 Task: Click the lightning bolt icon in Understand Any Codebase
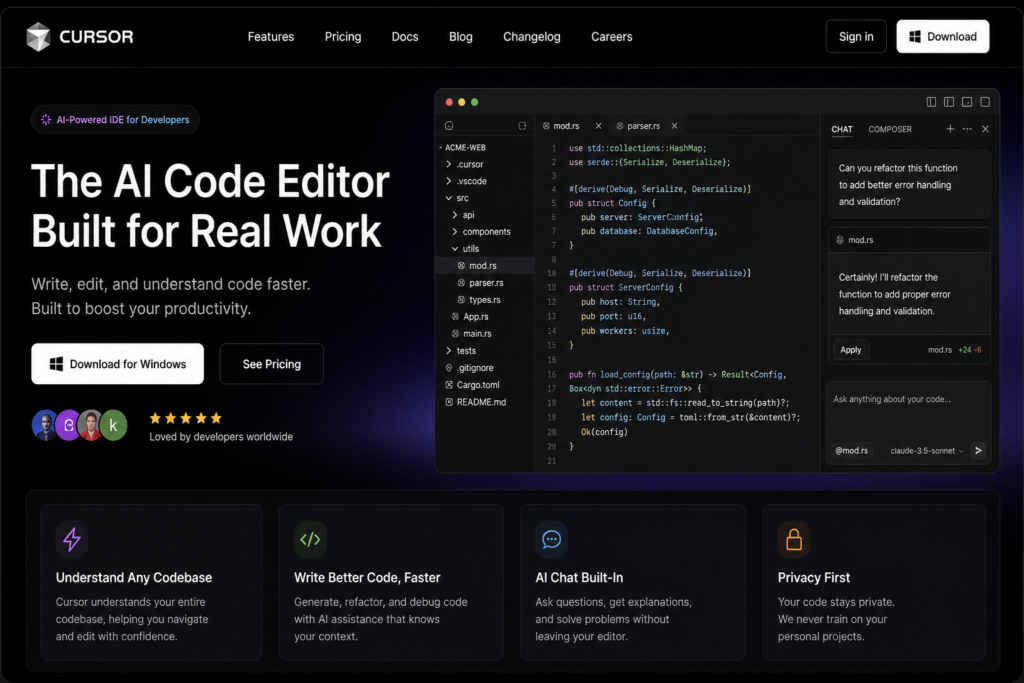click(x=72, y=539)
